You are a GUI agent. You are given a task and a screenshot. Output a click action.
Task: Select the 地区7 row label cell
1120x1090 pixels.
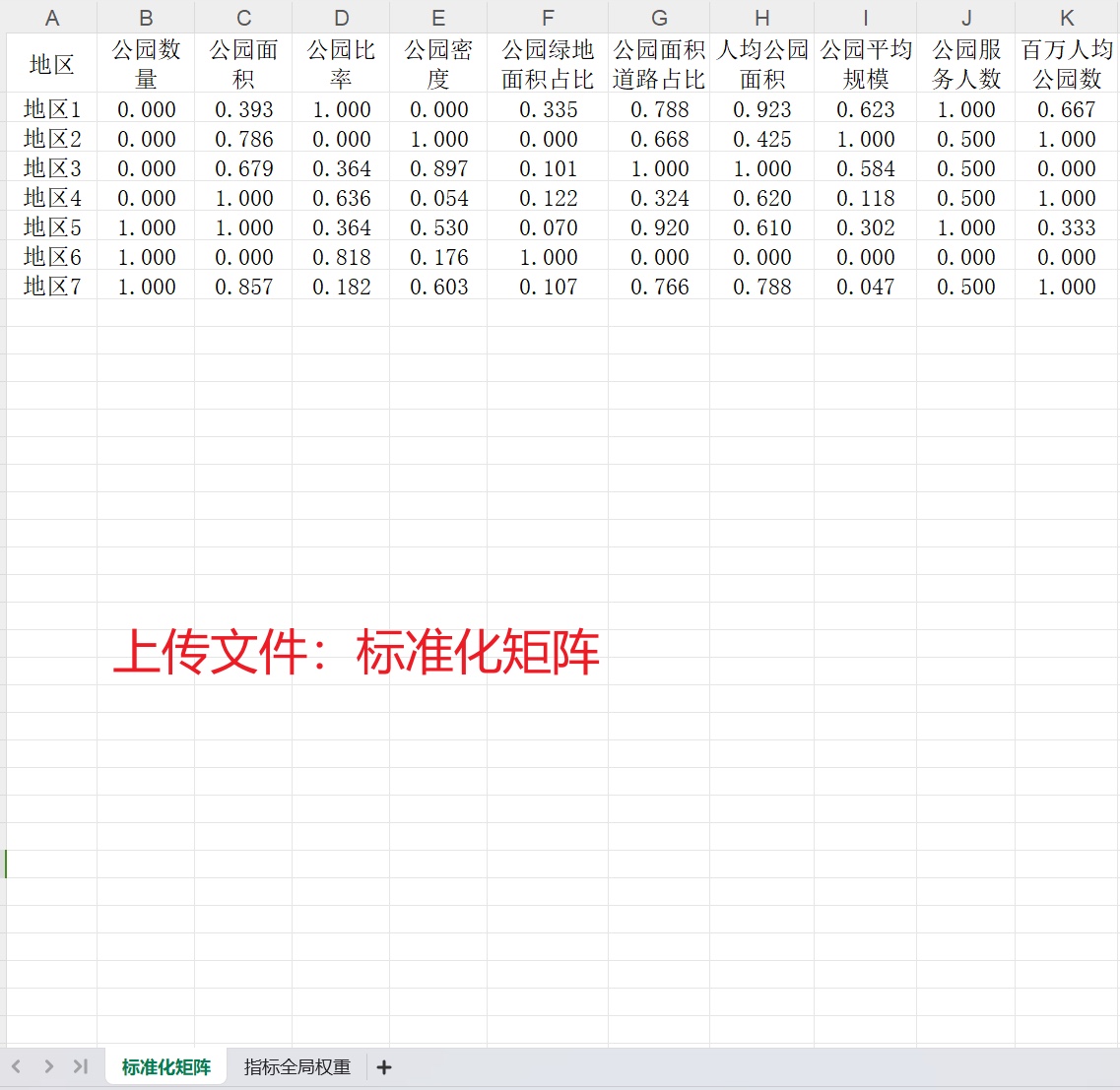coord(51,287)
